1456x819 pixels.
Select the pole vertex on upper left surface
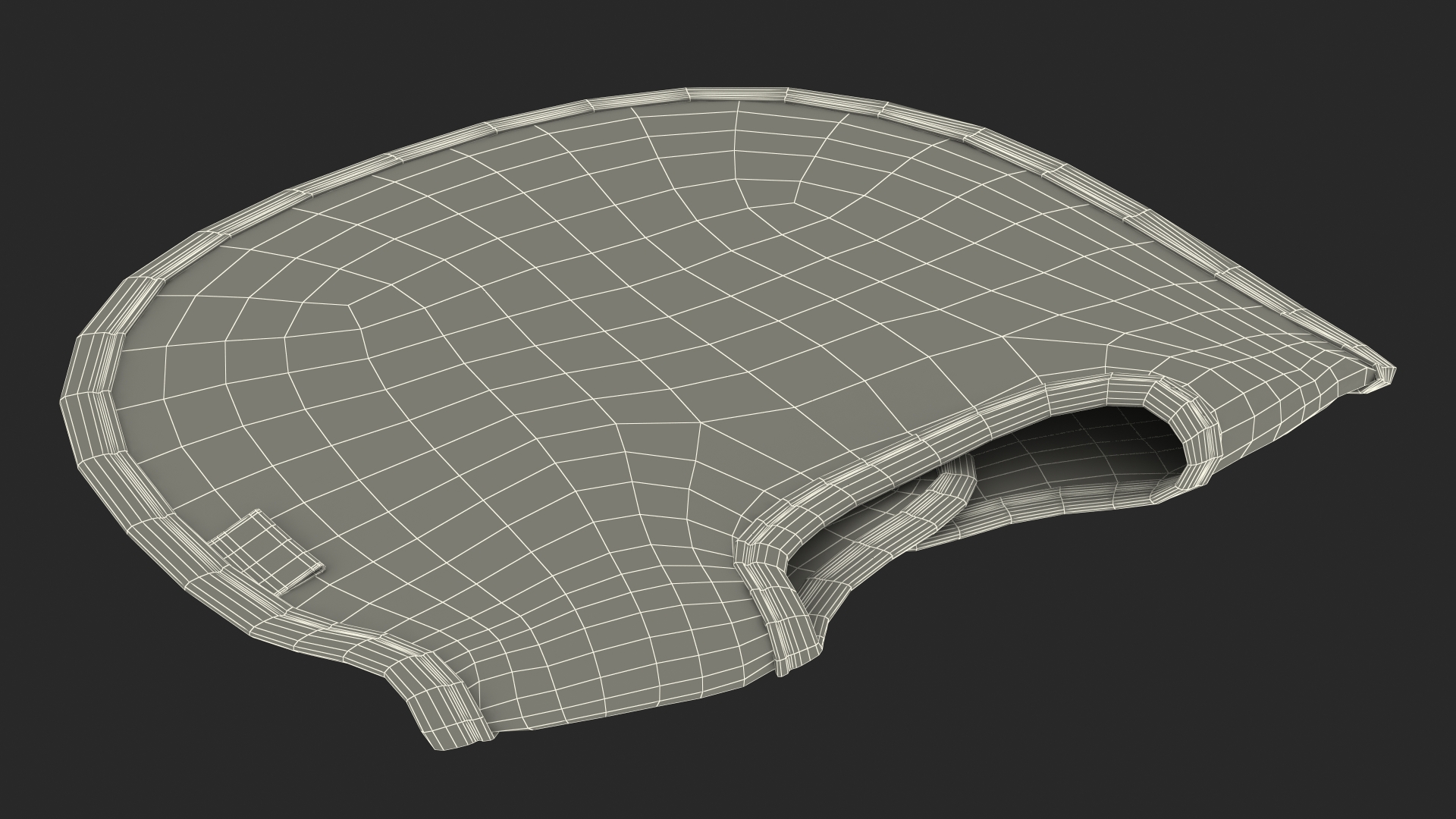click(x=348, y=304)
